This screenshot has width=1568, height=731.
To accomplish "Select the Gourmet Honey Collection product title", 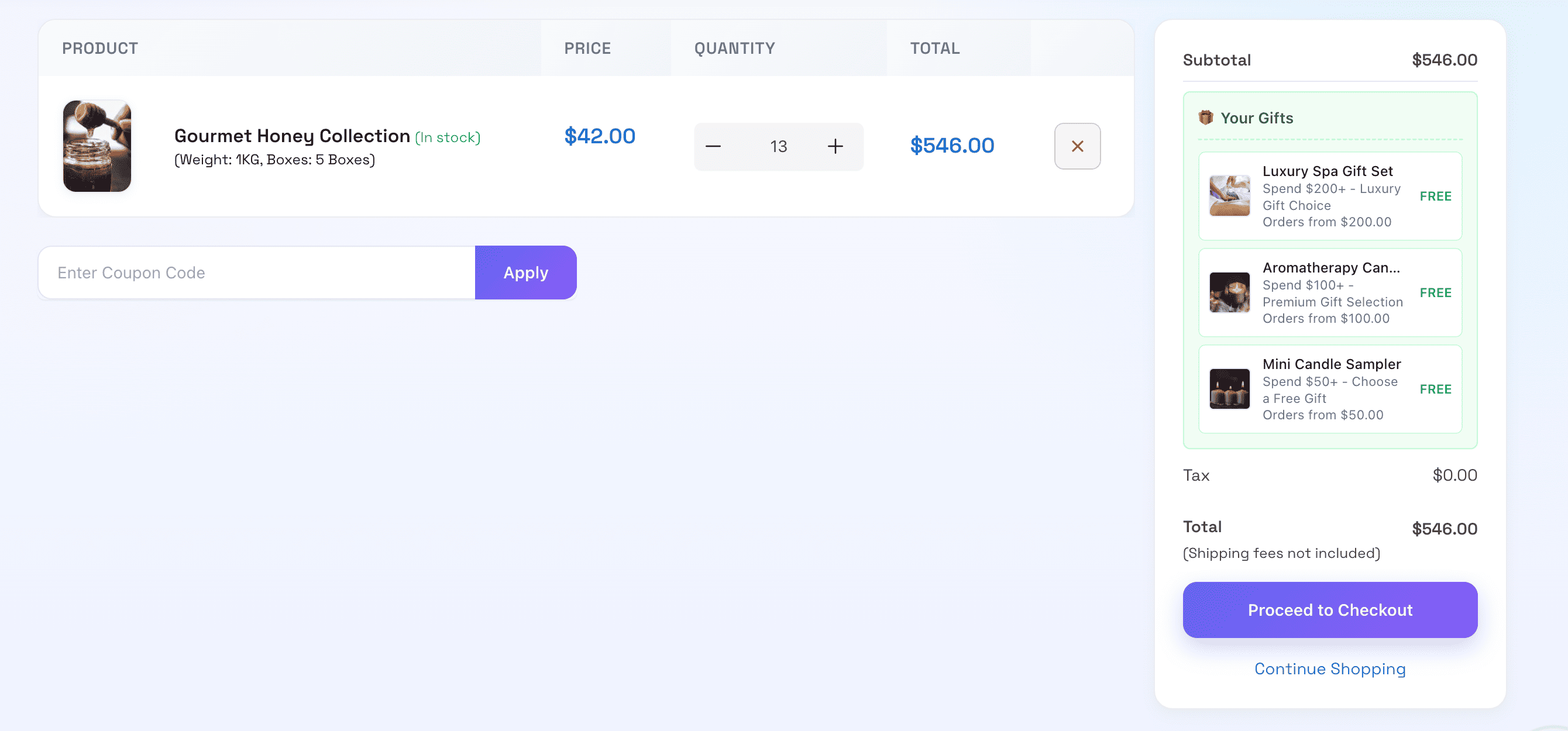I will [x=291, y=136].
